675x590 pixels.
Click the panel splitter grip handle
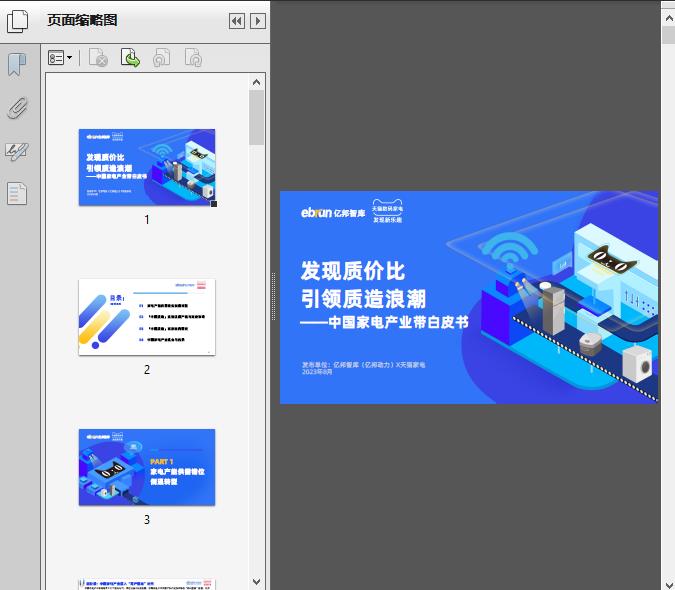[273, 297]
